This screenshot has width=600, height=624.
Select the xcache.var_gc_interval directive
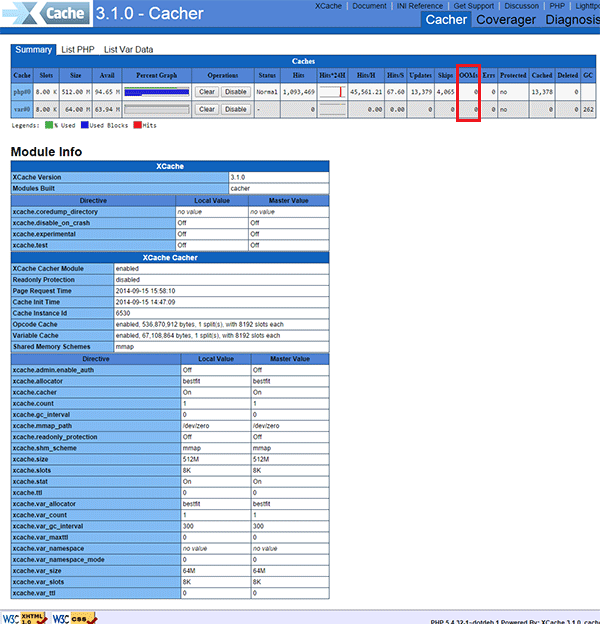tap(48, 526)
